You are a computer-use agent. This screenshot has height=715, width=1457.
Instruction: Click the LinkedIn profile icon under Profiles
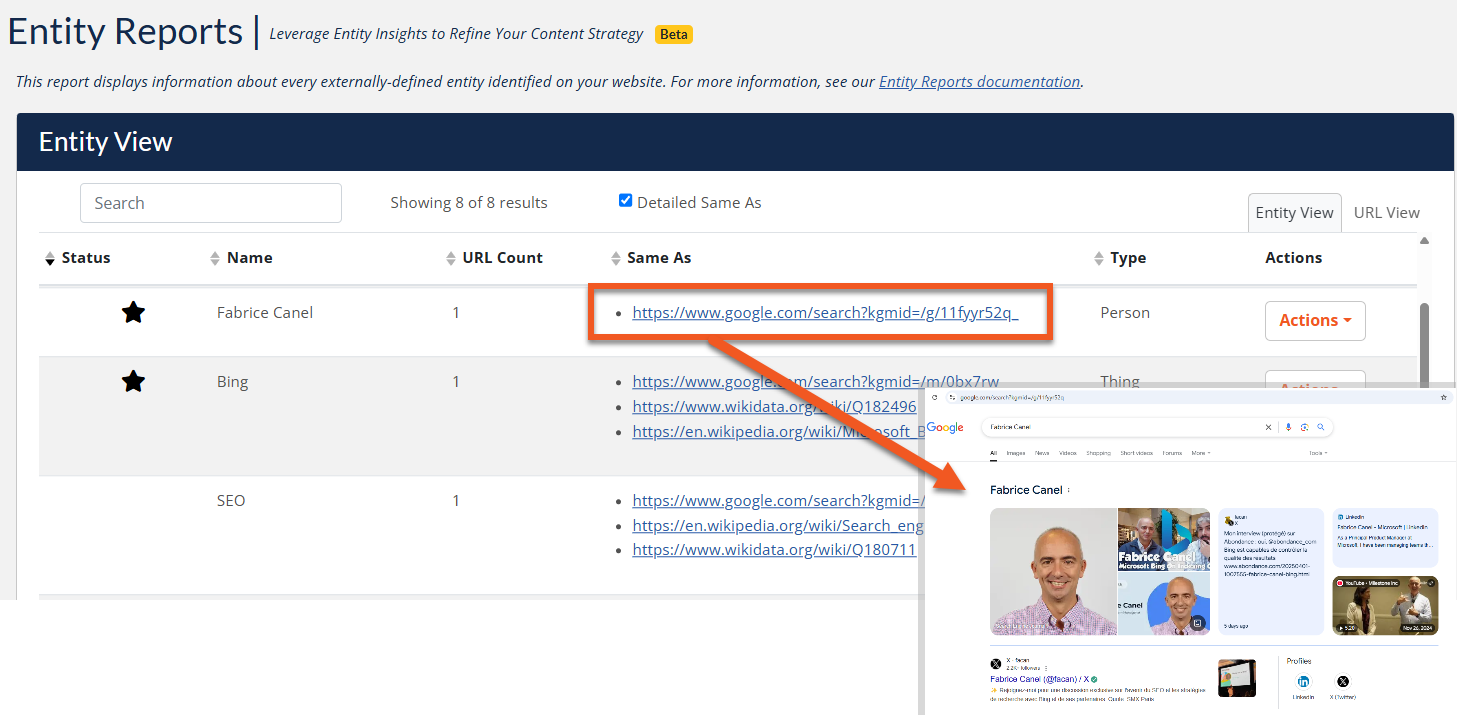pyautogui.click(x=1303, y=681)
